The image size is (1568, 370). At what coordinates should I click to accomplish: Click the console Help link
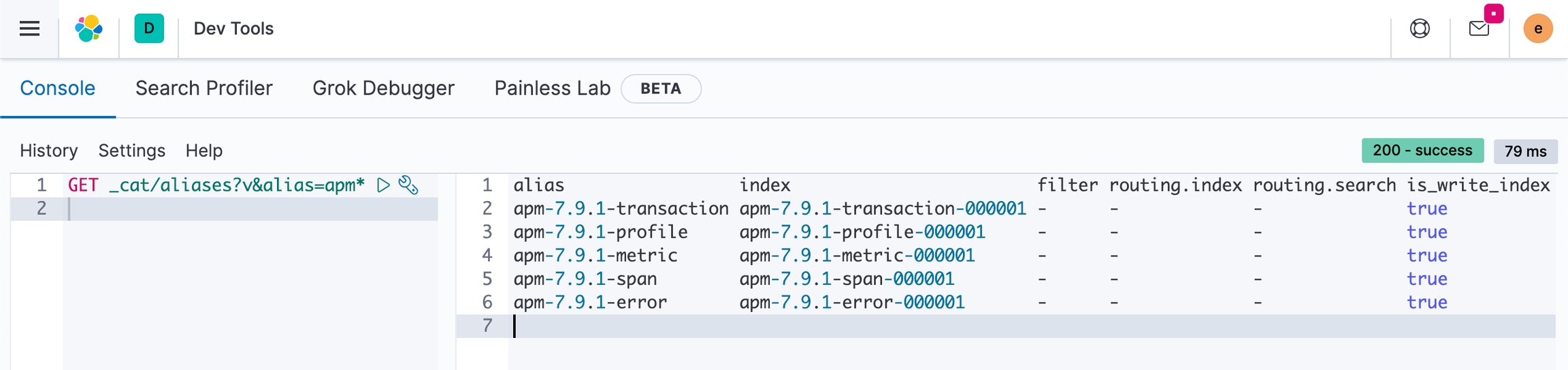204,151
